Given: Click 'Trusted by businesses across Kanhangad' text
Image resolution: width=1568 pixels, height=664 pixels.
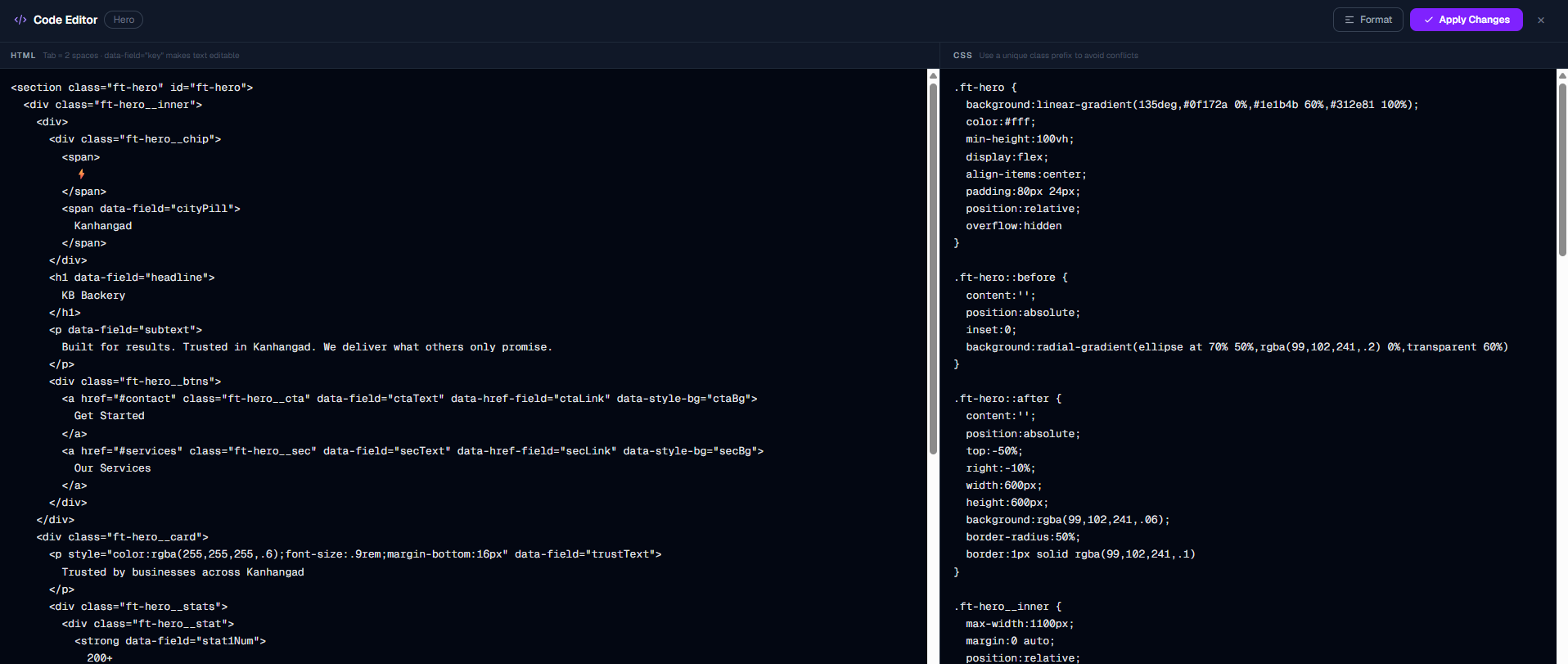Looking at the screenshot, I should click(x=182, y=572).
